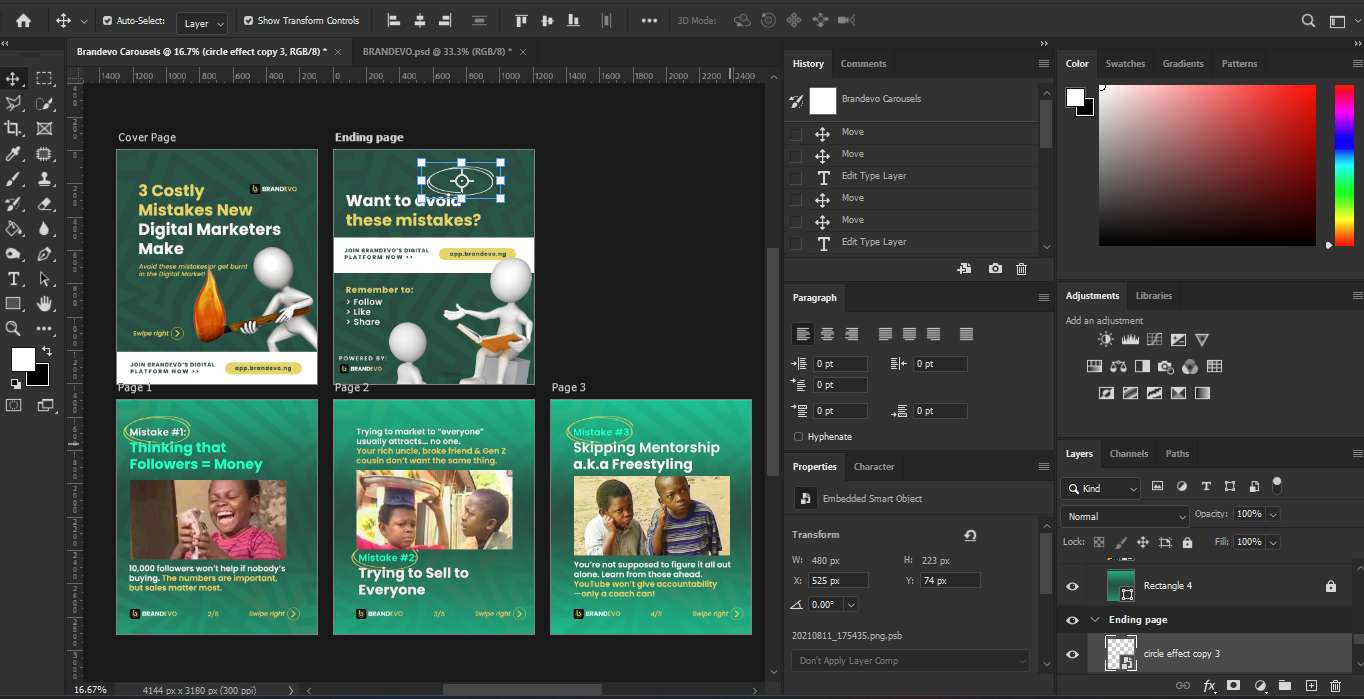The image size is (1364, 699).
Task: Open the Photoshop Home screen
Action: tap(23, 20)
